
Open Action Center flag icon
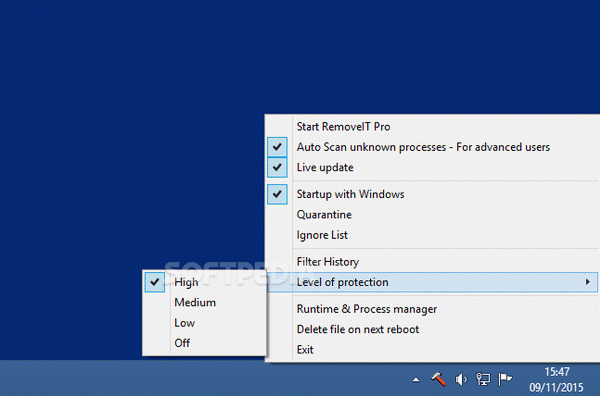click(x=505, y=379)
